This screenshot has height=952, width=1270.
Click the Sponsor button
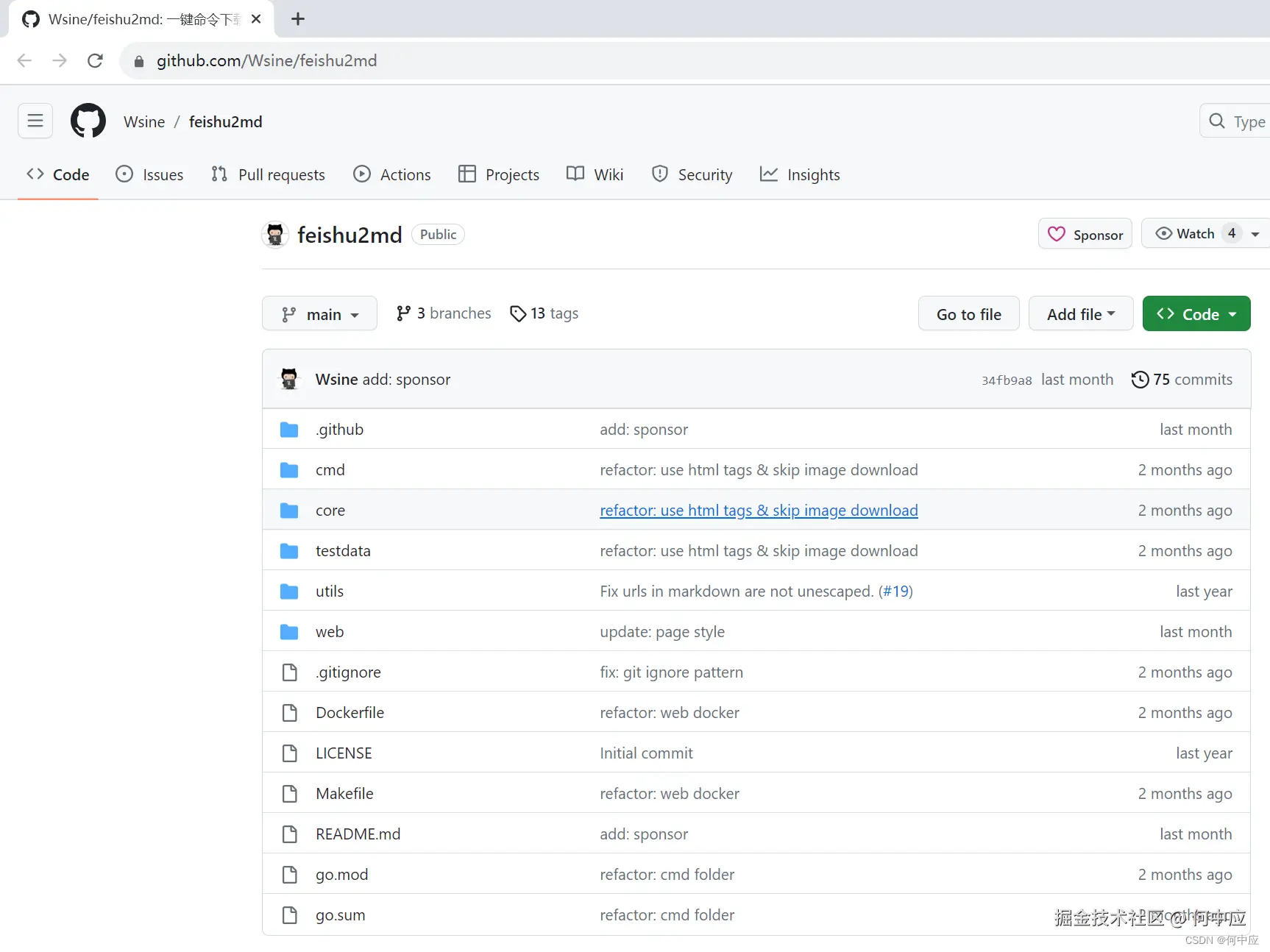[1085, 234]
